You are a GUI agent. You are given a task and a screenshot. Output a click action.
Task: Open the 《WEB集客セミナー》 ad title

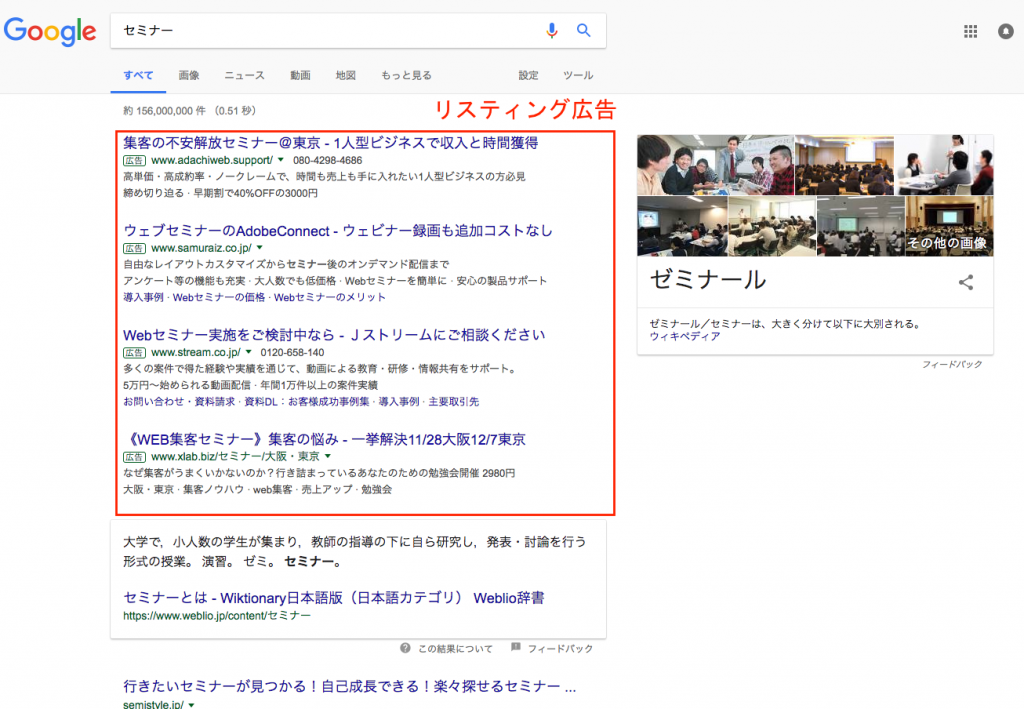point(325,439)
